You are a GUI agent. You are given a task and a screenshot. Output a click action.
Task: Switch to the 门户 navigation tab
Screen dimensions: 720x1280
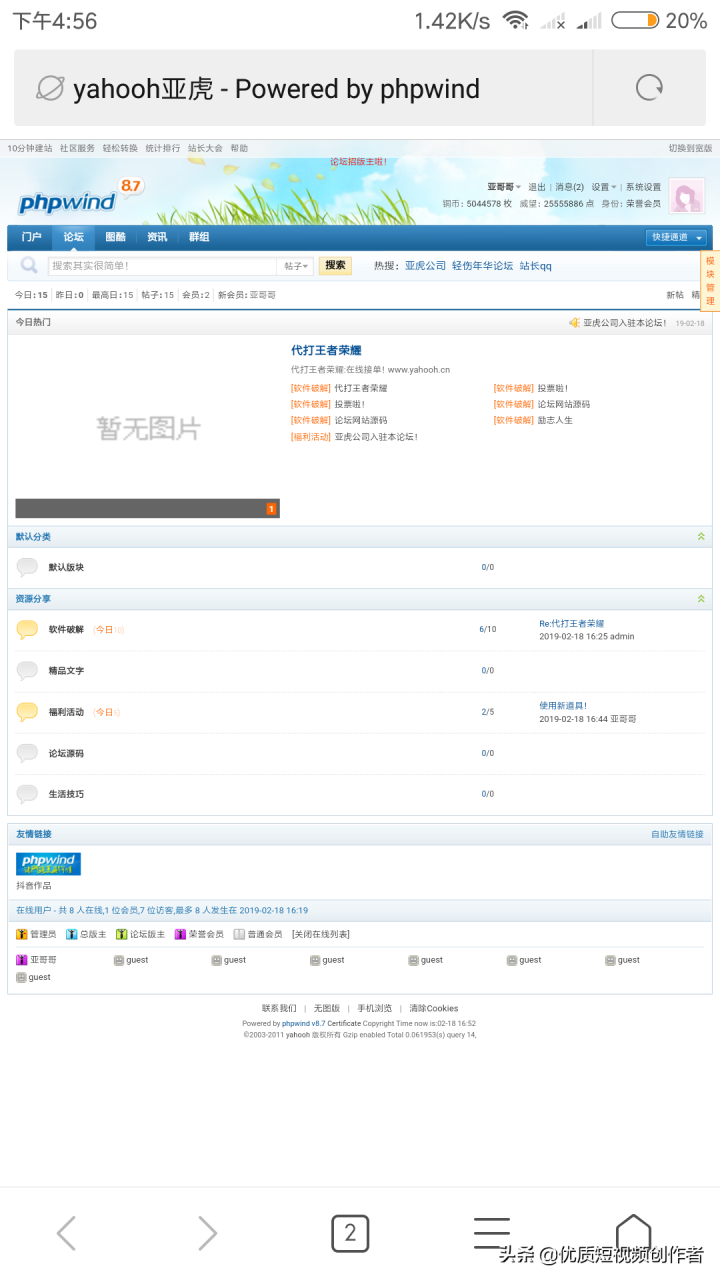tap(31, 237)
